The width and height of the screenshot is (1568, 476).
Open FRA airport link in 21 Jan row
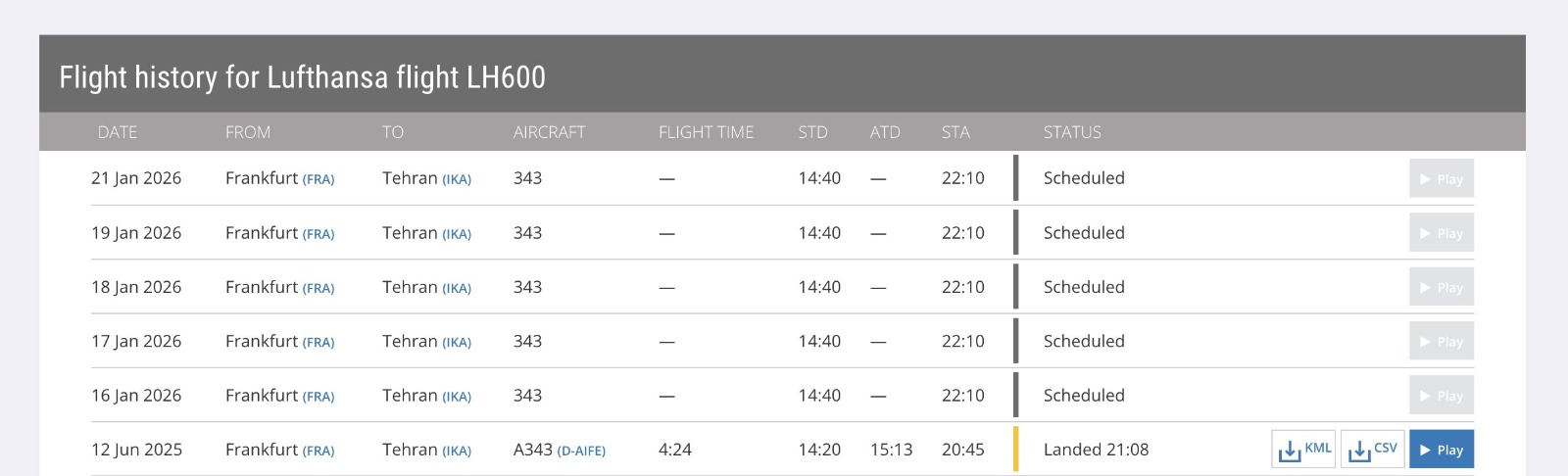coord(318,180)
